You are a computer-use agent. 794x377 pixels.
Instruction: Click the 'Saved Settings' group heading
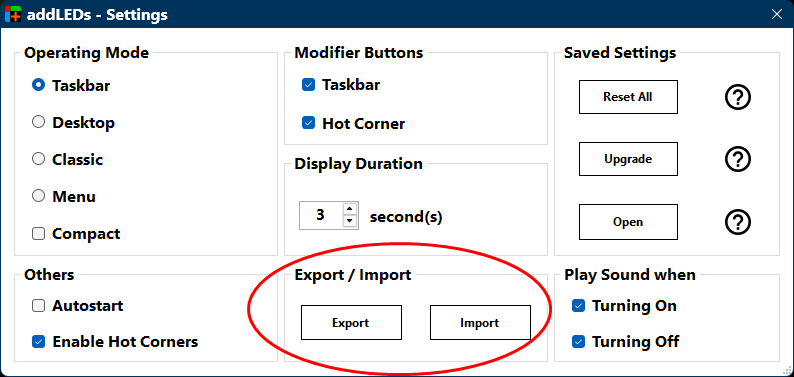point(620,53)
